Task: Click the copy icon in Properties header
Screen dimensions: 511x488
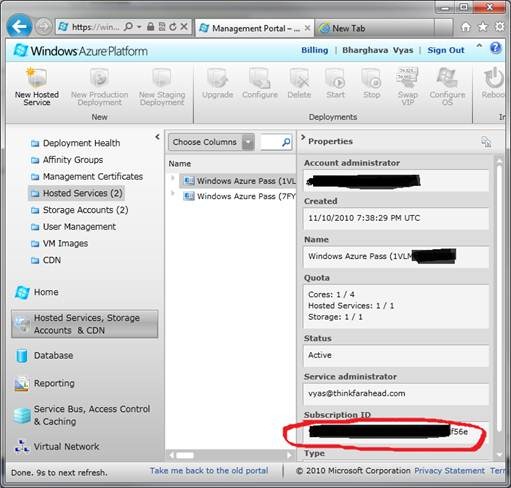Action: coord(486,142)
